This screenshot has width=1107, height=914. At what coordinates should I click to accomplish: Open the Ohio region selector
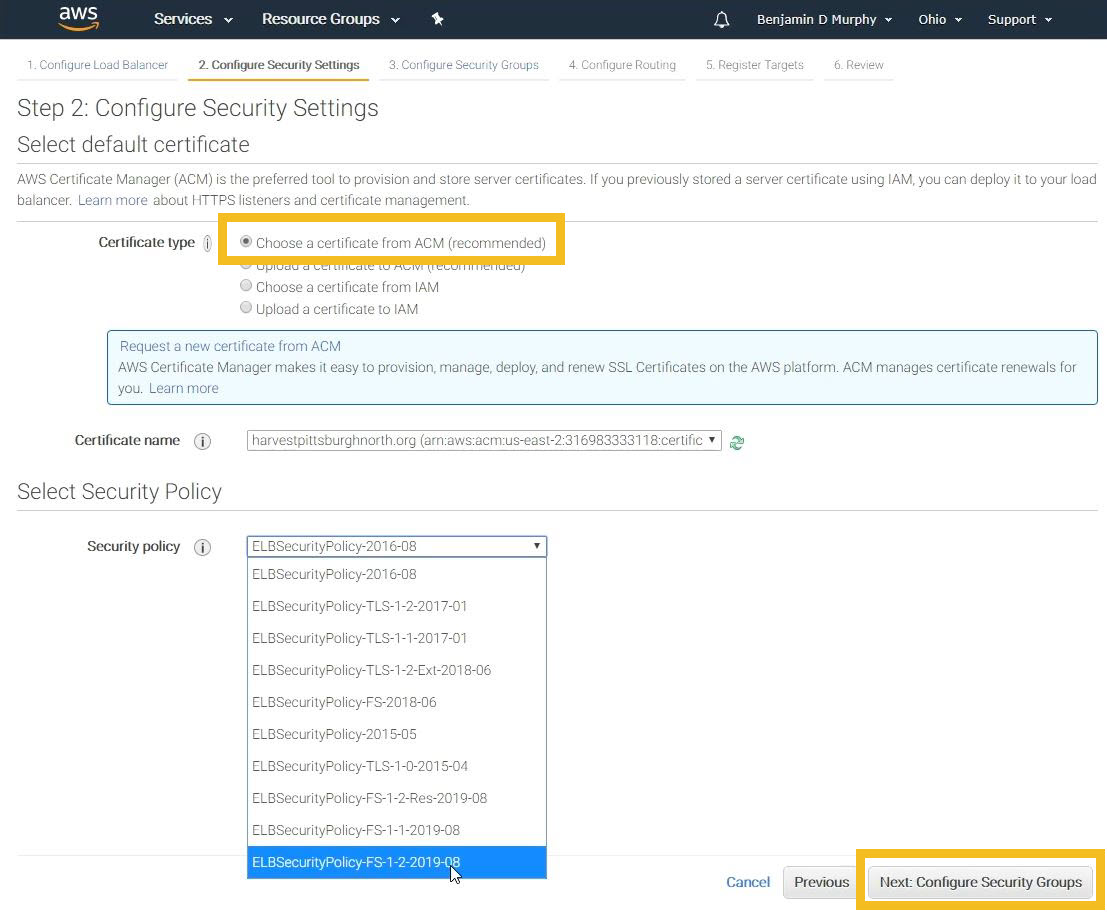[x=940, y=20]
